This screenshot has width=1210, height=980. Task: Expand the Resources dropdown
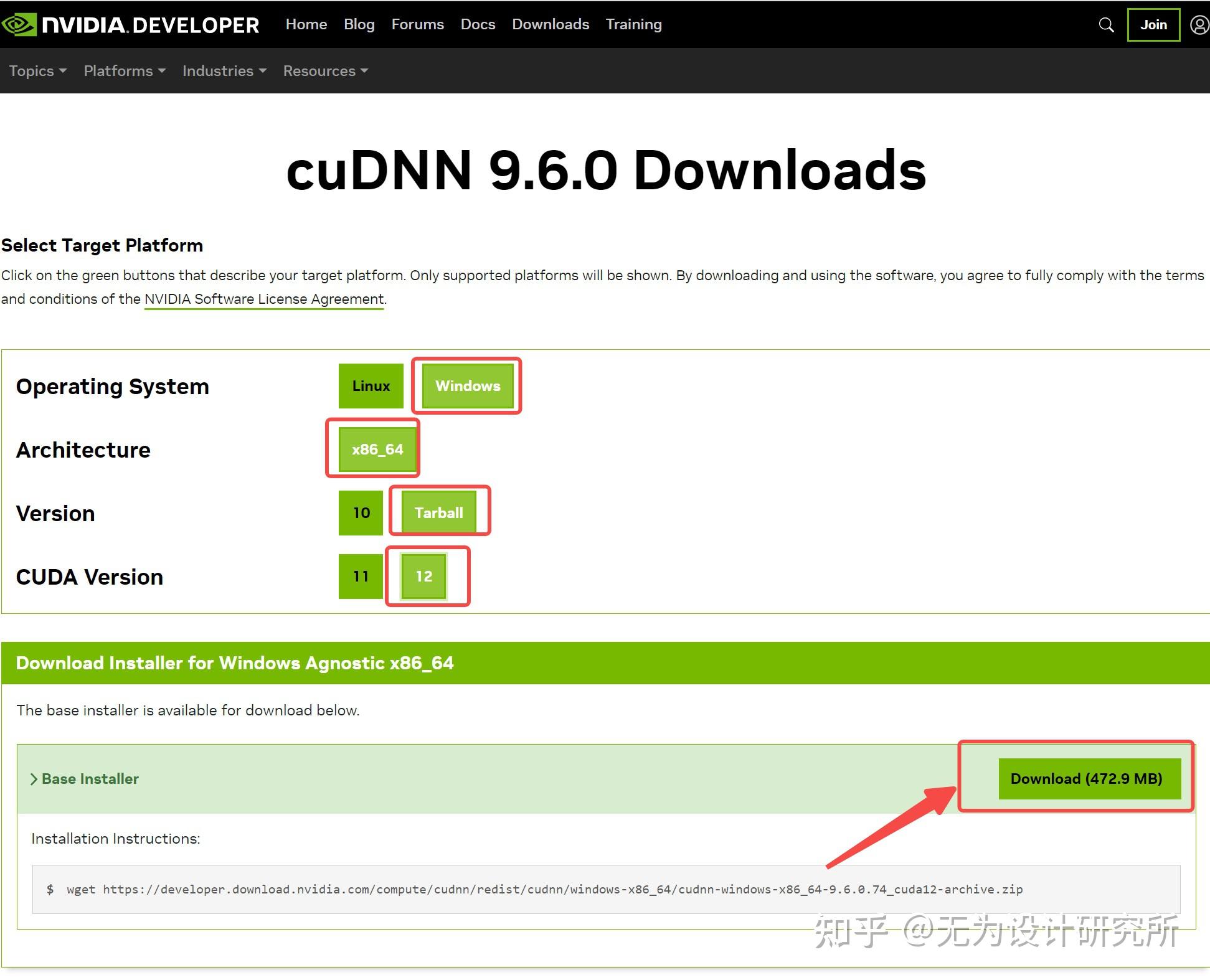coord(325,71)
